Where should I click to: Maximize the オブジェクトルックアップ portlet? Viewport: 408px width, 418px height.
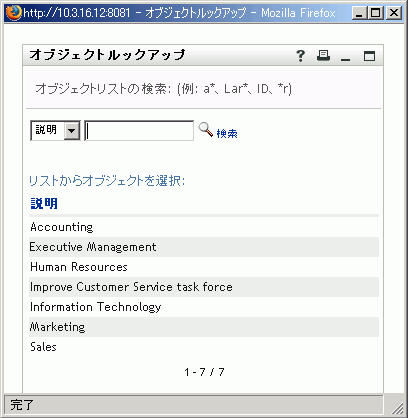tap(369, 56)
